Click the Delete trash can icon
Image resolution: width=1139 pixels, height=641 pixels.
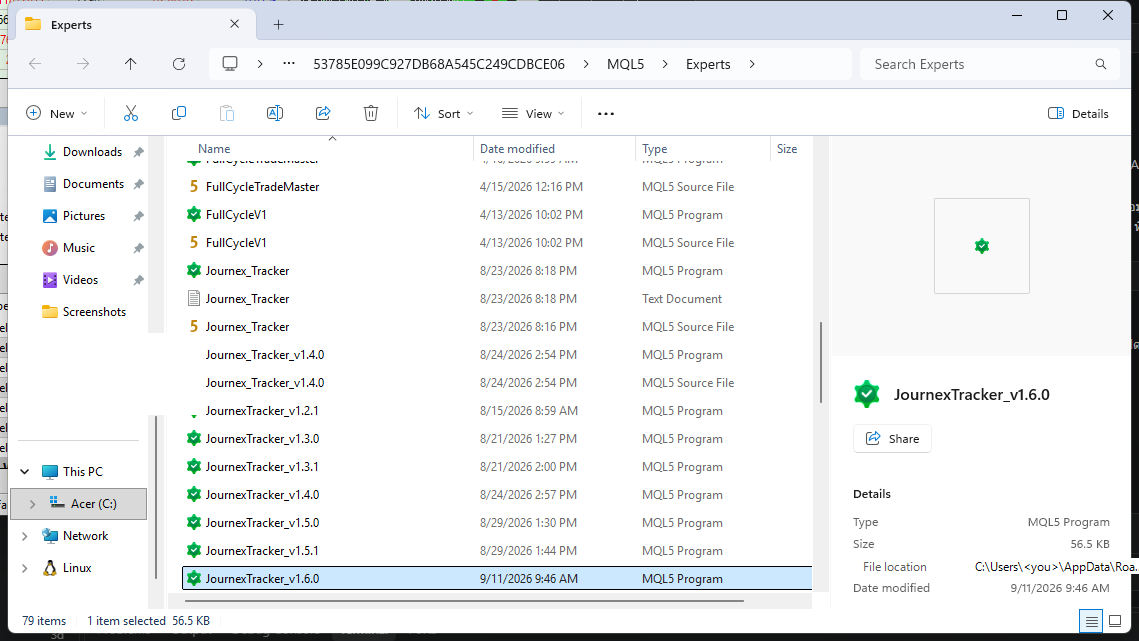pos(371,113)
